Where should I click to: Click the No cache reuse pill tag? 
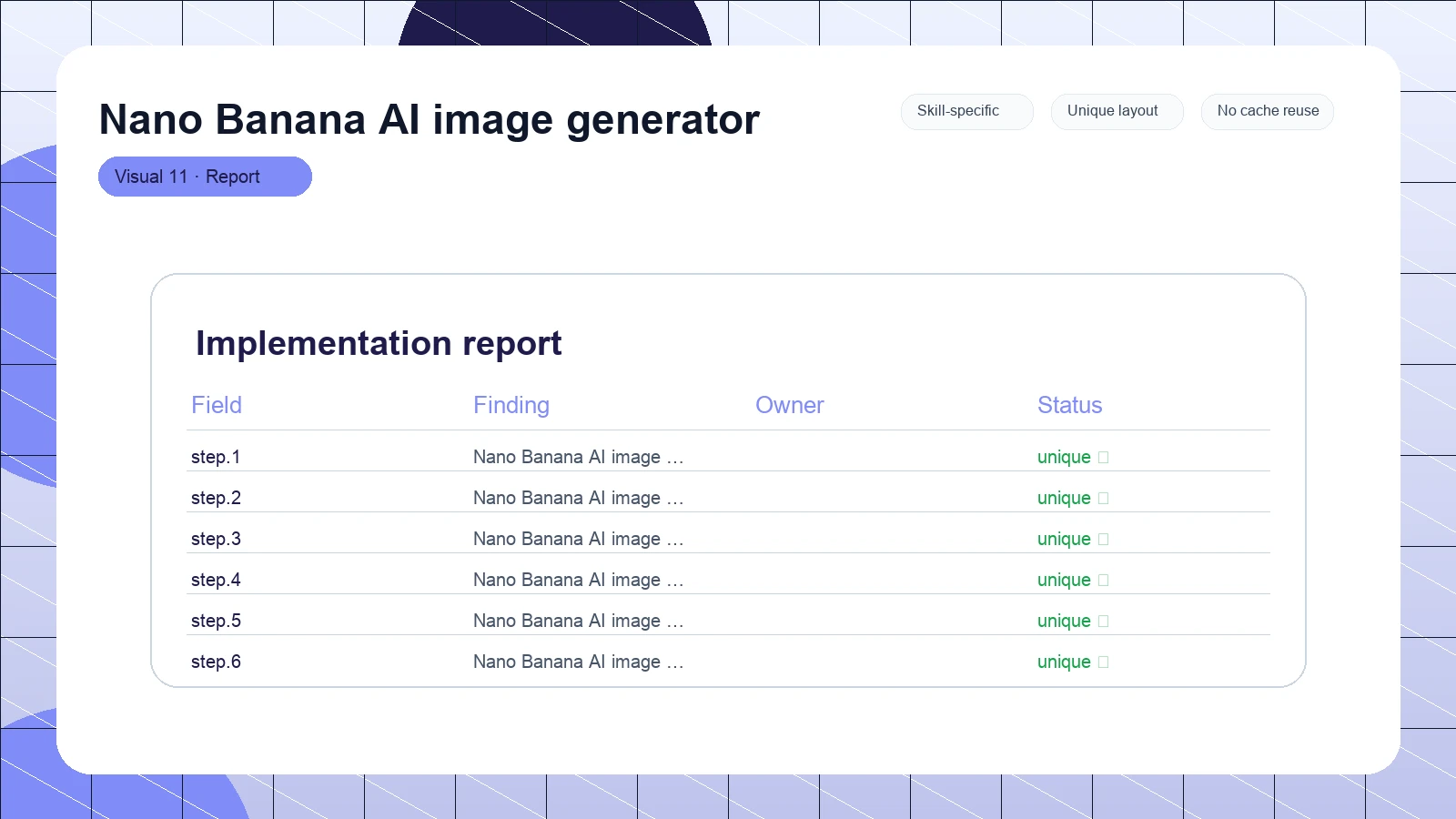click(1267, 111)
